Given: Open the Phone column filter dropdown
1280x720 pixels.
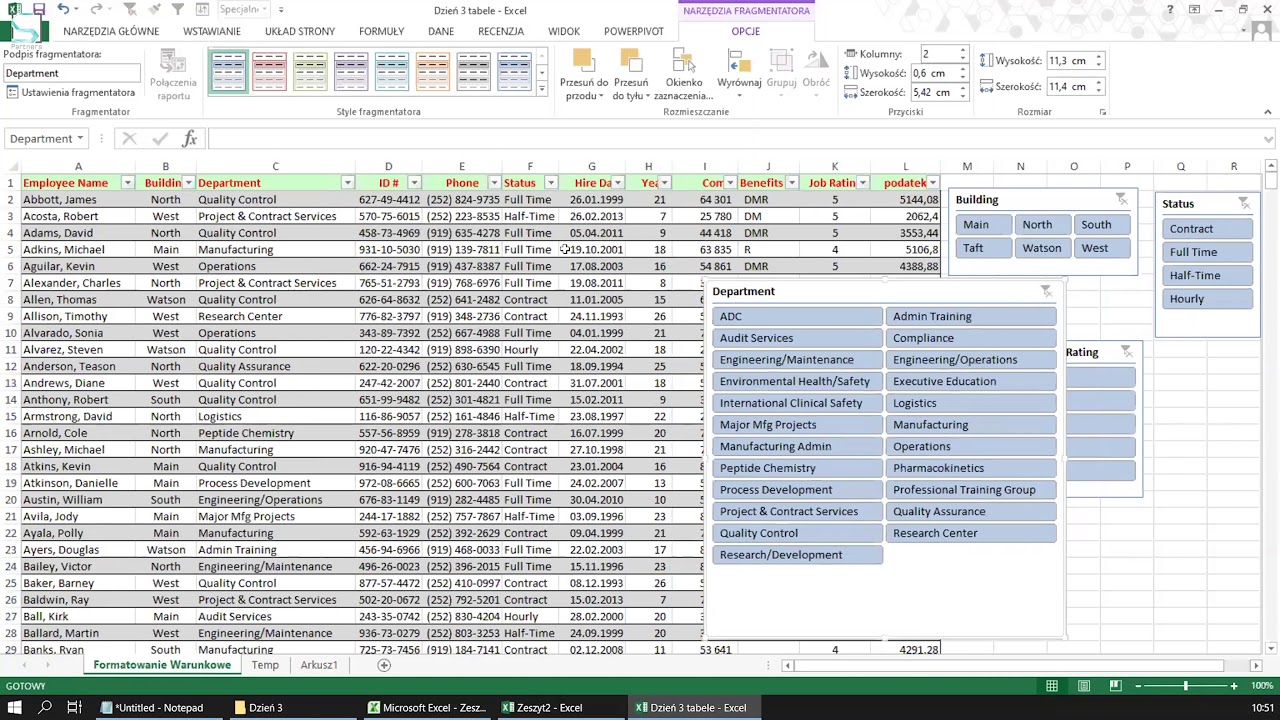Looking at the screenshot, I should [x=494, y=183].
